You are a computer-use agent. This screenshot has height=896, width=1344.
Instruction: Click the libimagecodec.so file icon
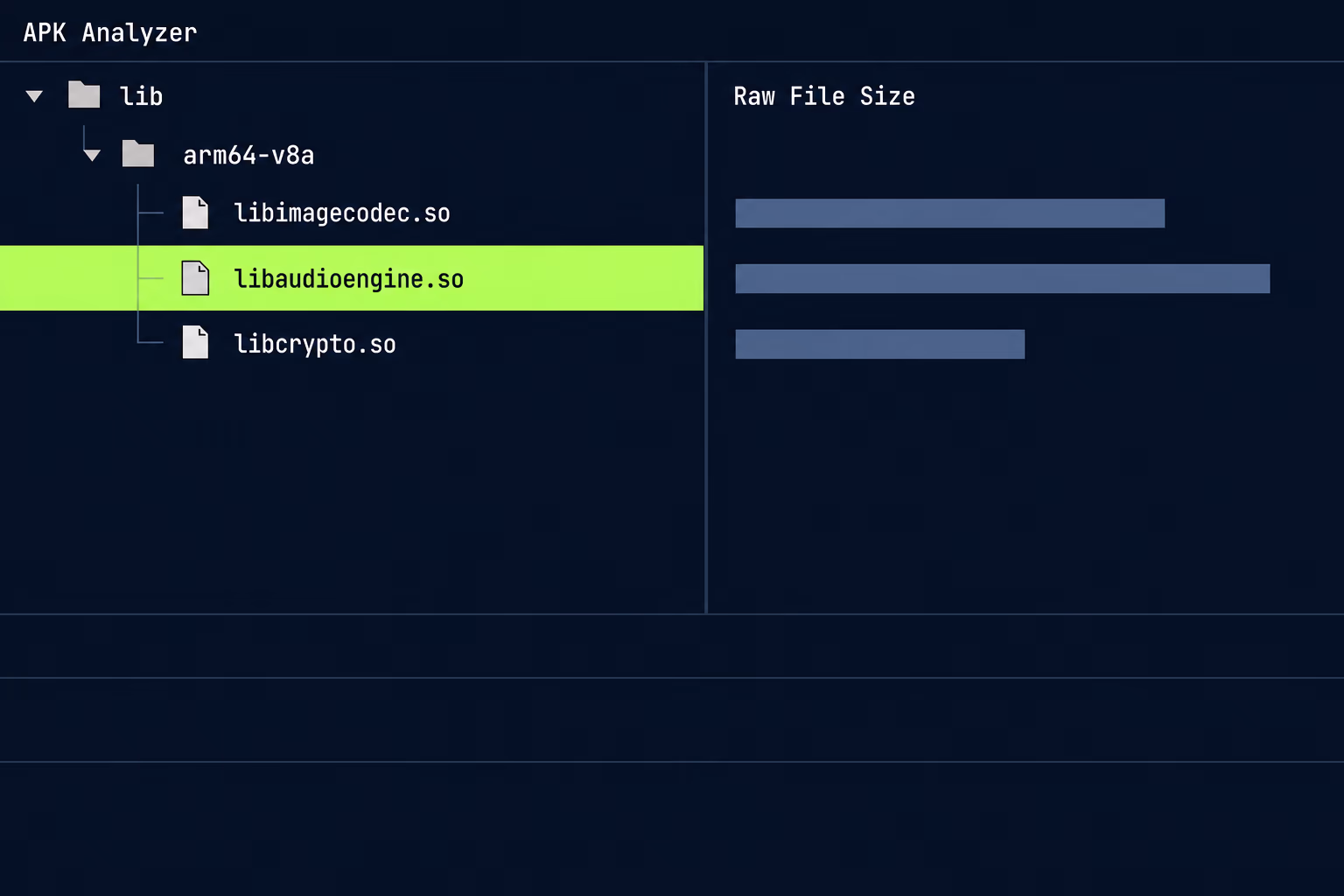(x=195, y=213)
